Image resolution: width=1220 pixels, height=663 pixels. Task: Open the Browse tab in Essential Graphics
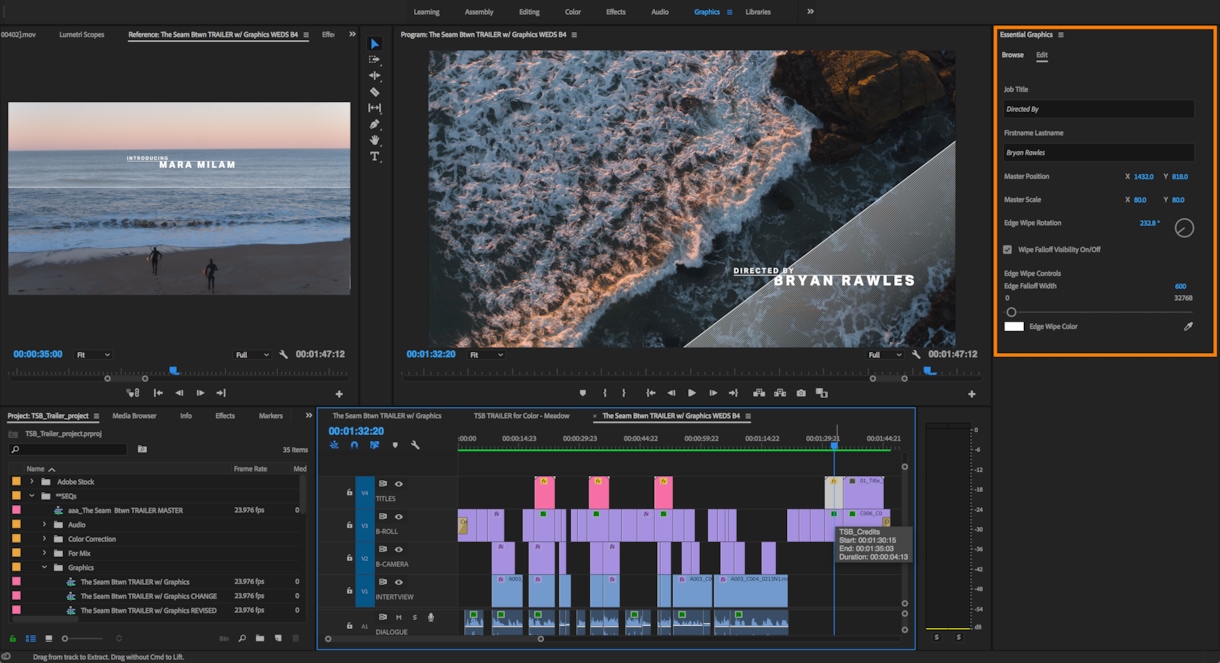click(1013, 55)
